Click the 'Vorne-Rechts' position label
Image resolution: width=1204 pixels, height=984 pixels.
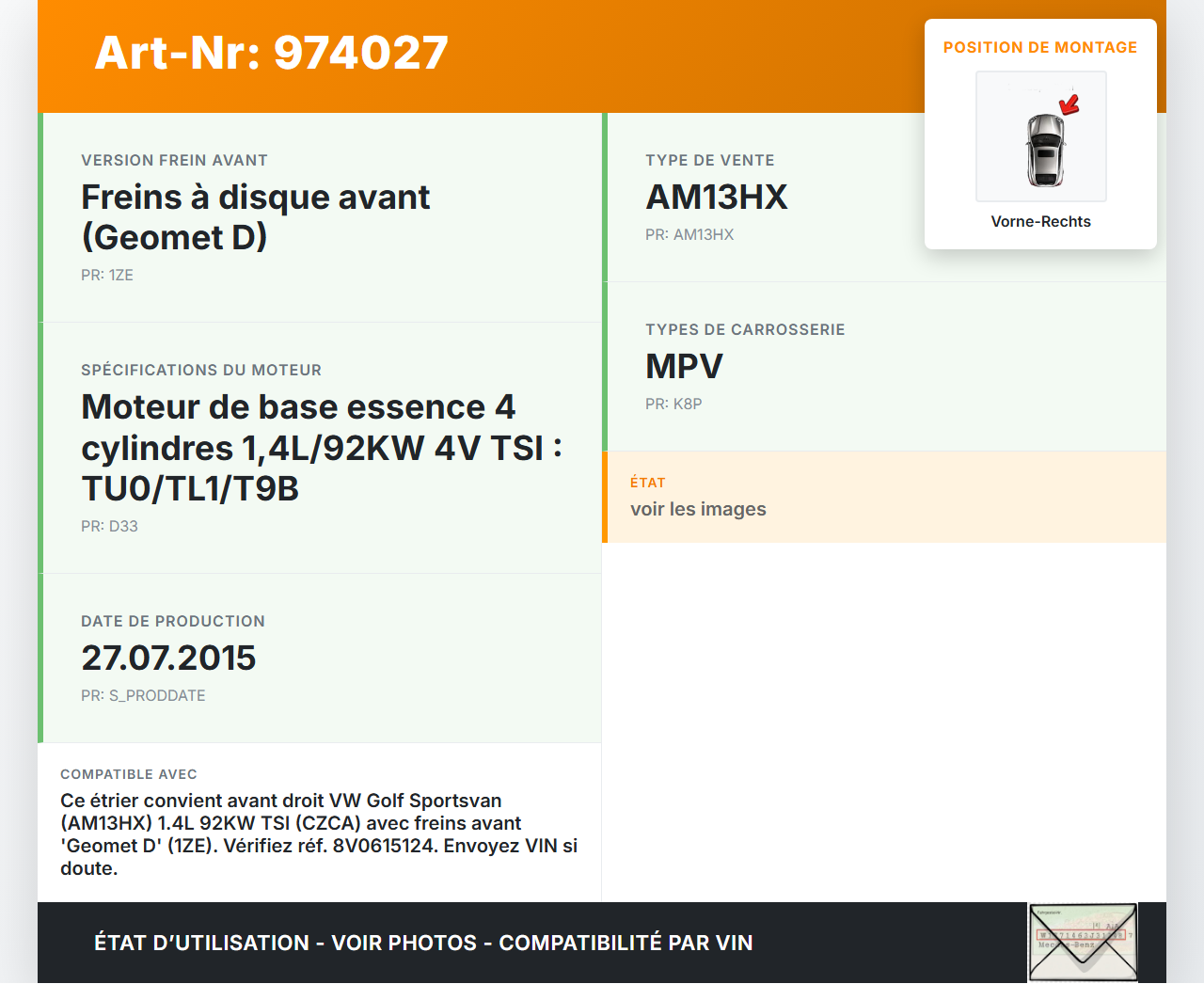pos(1040,222)
